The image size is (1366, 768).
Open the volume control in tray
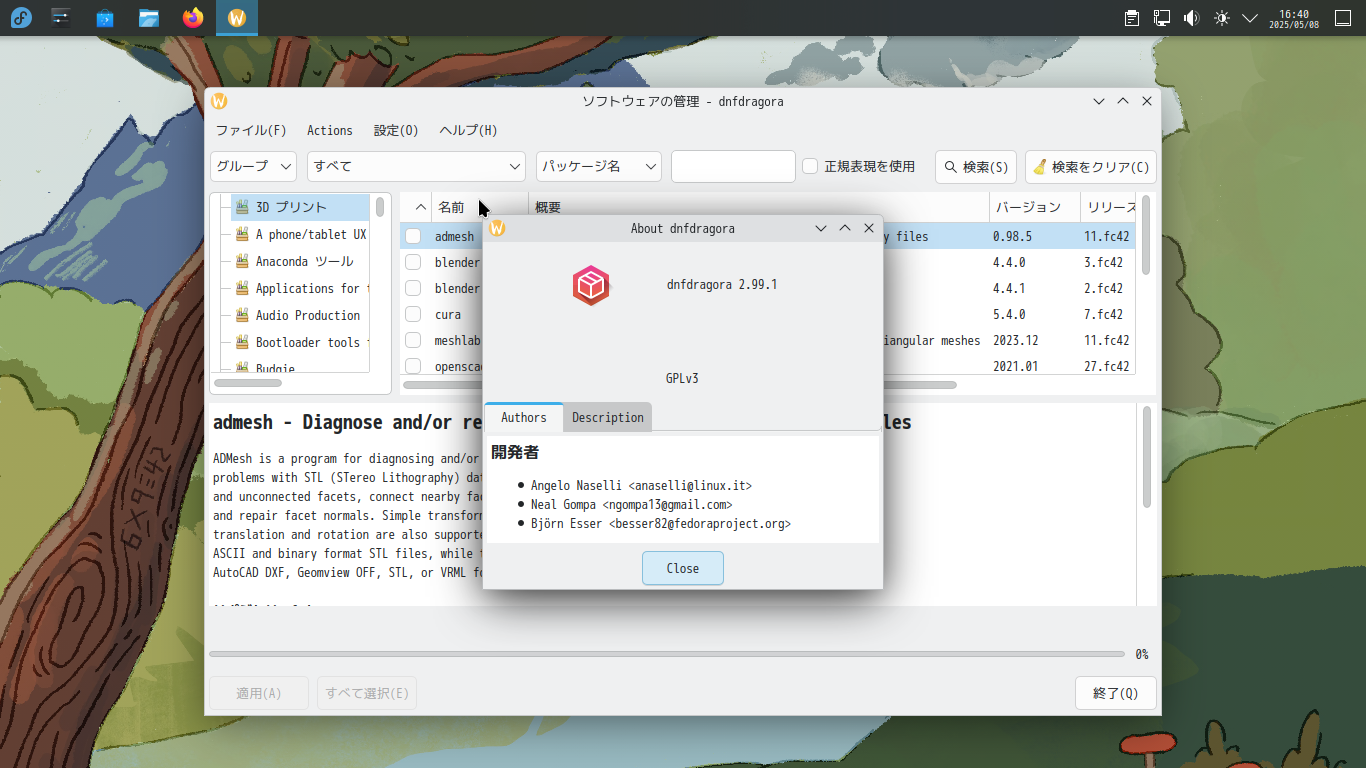(1191, 18)
